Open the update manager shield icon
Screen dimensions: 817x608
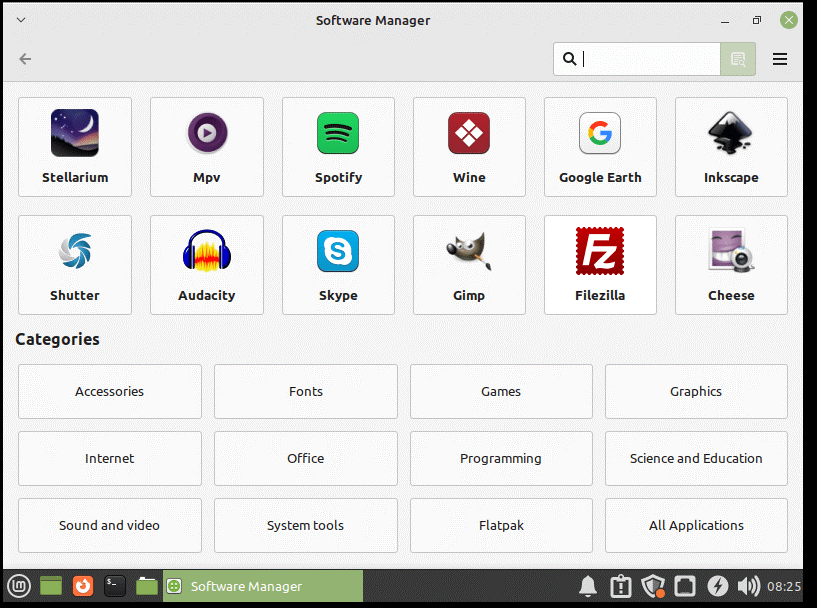[x=652, y=586]
